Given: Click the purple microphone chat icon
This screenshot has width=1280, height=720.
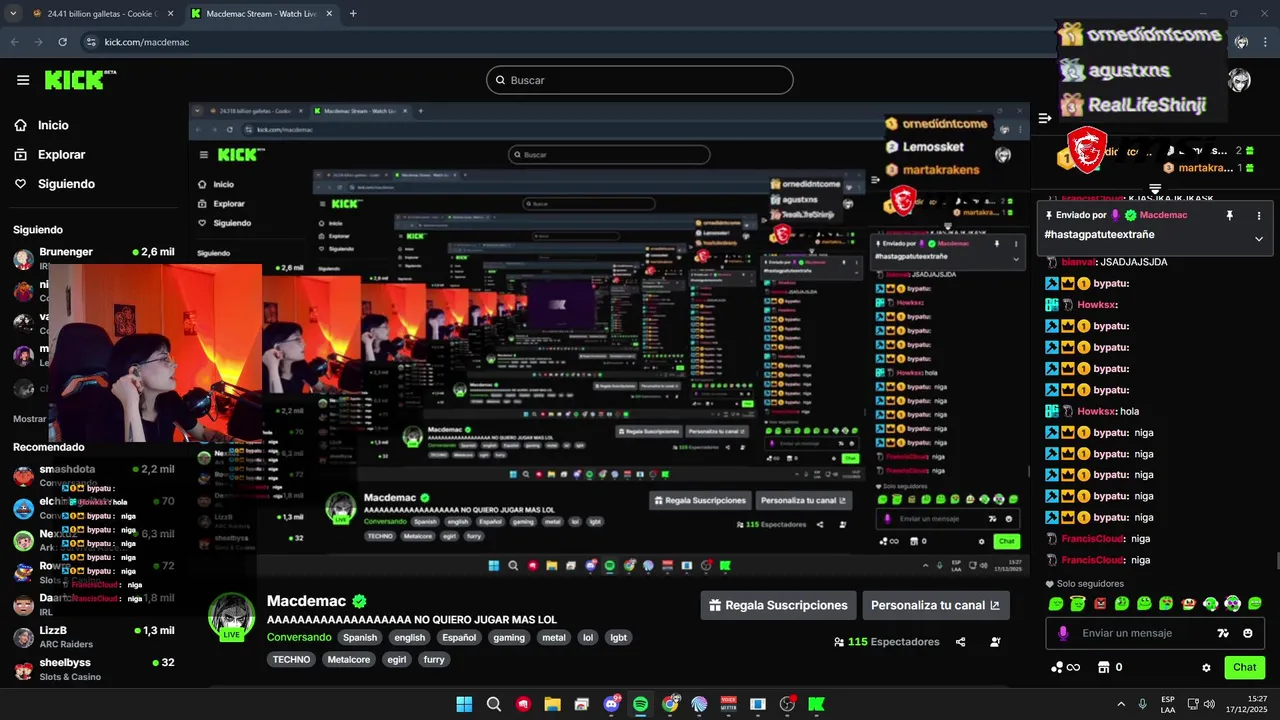Looking at the screenshot, I should [1062, 633].
